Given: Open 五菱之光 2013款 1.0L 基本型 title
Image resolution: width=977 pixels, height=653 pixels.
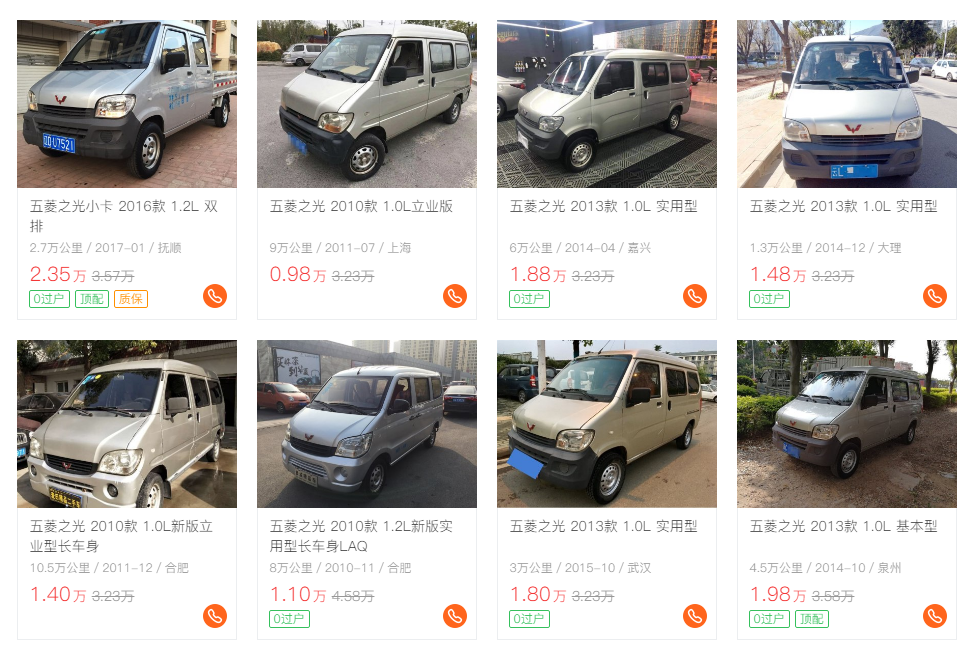Looking at the screenshot, I should [x=843, y=527].
